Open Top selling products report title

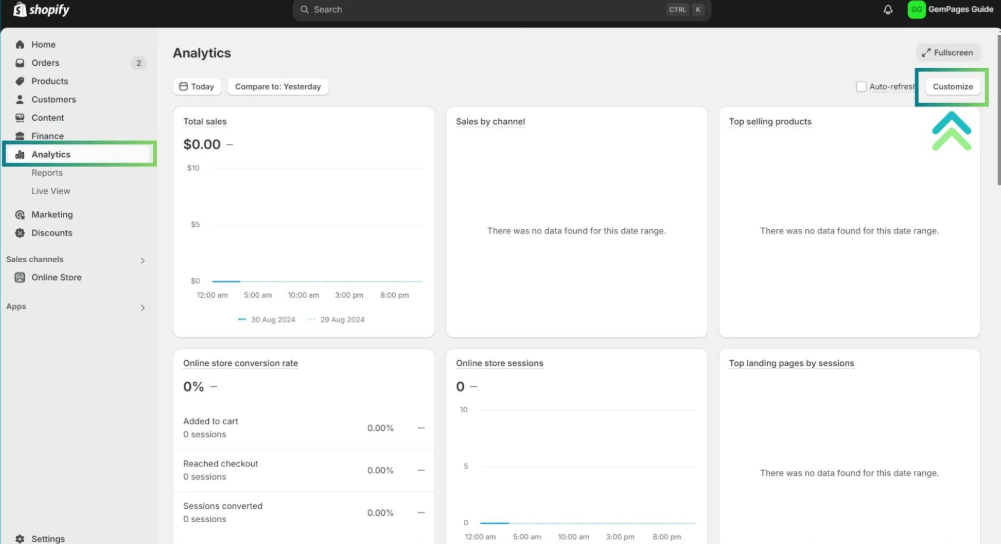pos(770,121)
